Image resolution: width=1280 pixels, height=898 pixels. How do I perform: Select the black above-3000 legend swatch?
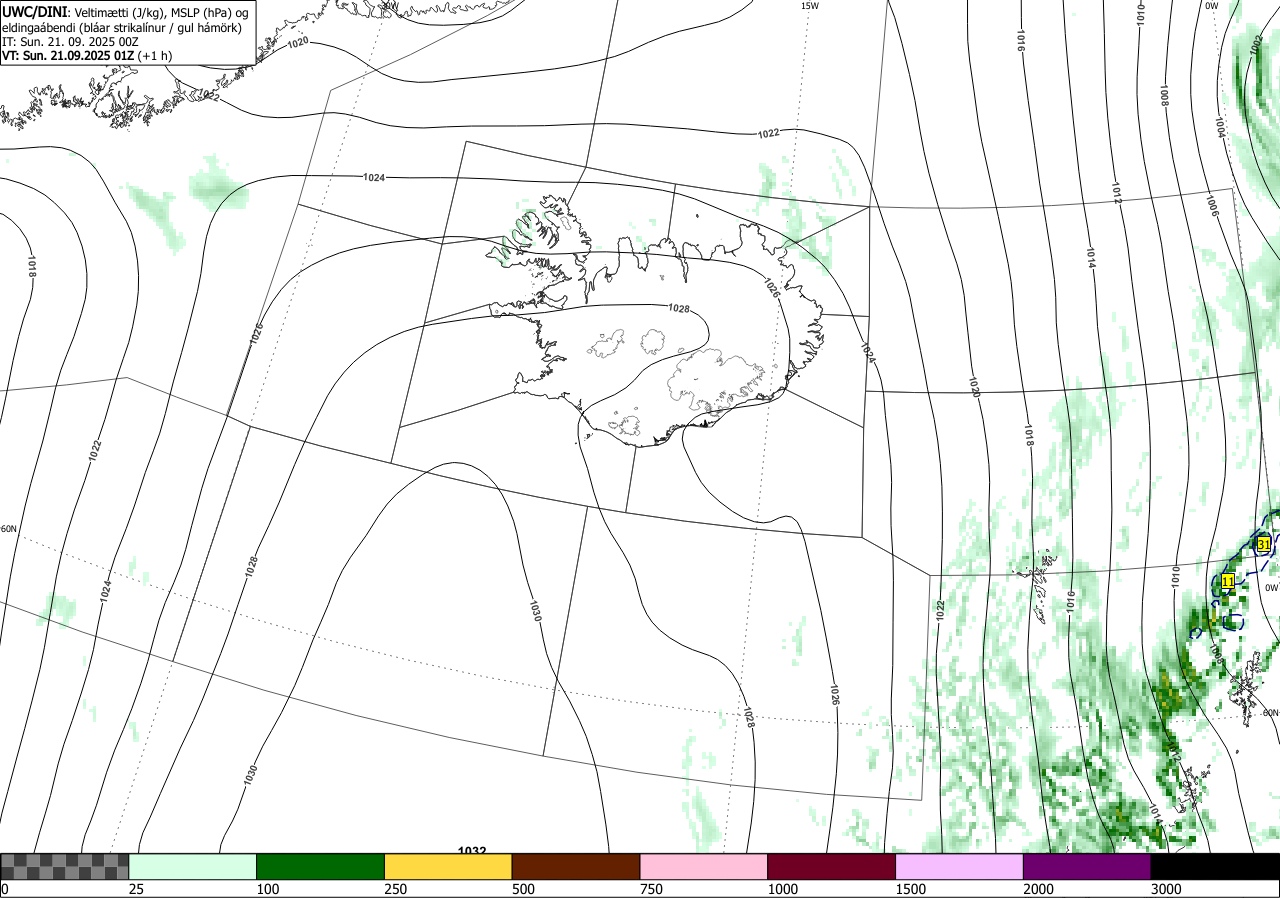click(x=1215, y=866)
